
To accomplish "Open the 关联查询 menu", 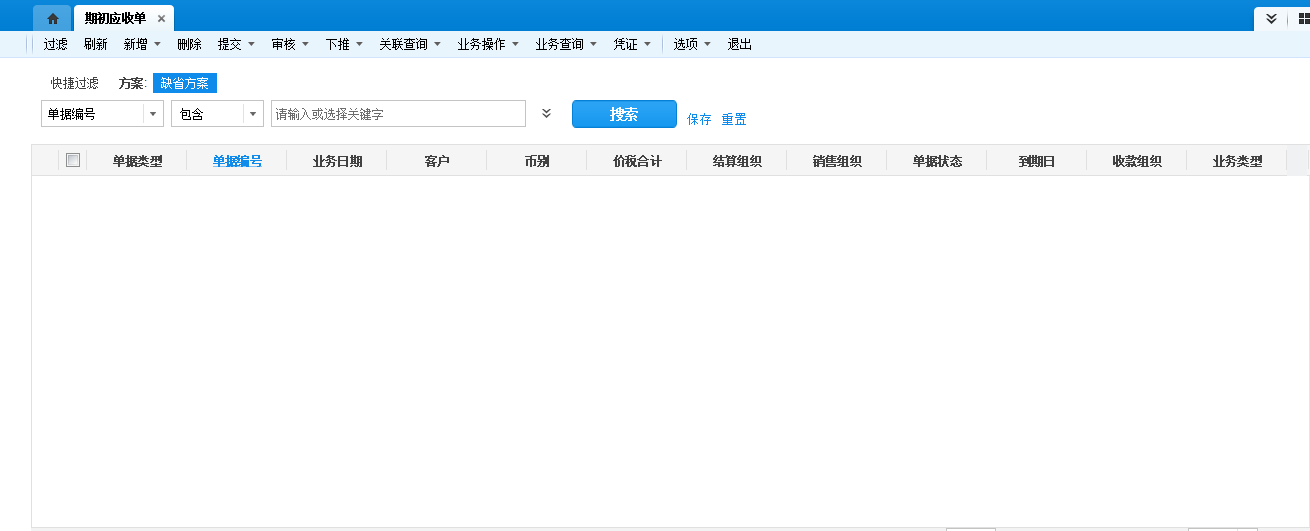I will [x=409, y=44].
